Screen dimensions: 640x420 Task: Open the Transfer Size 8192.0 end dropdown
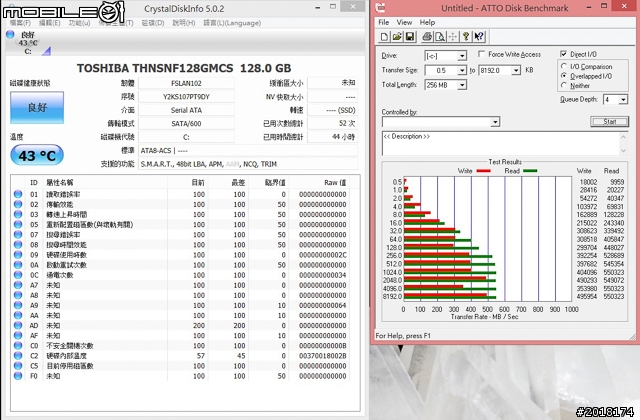516,71
